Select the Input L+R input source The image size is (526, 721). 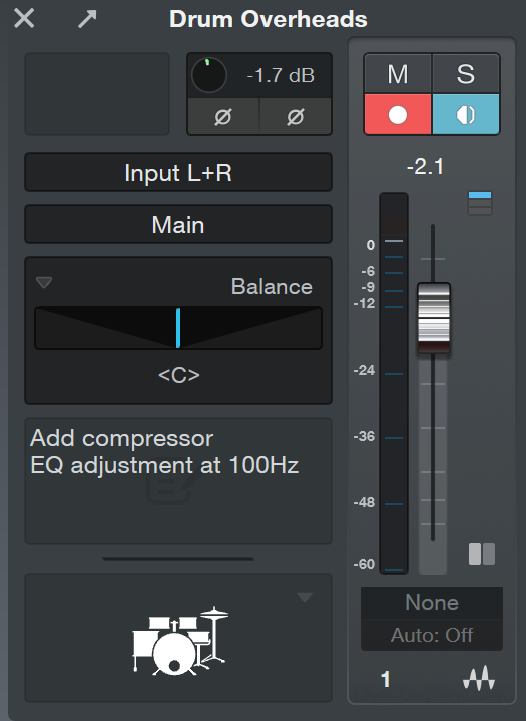[178, 172]
